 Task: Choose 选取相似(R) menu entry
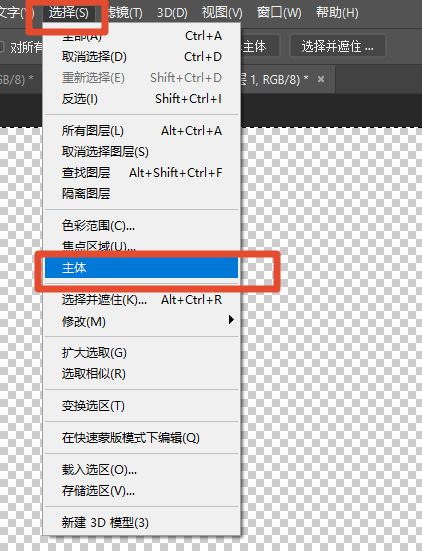pos(142,374)
